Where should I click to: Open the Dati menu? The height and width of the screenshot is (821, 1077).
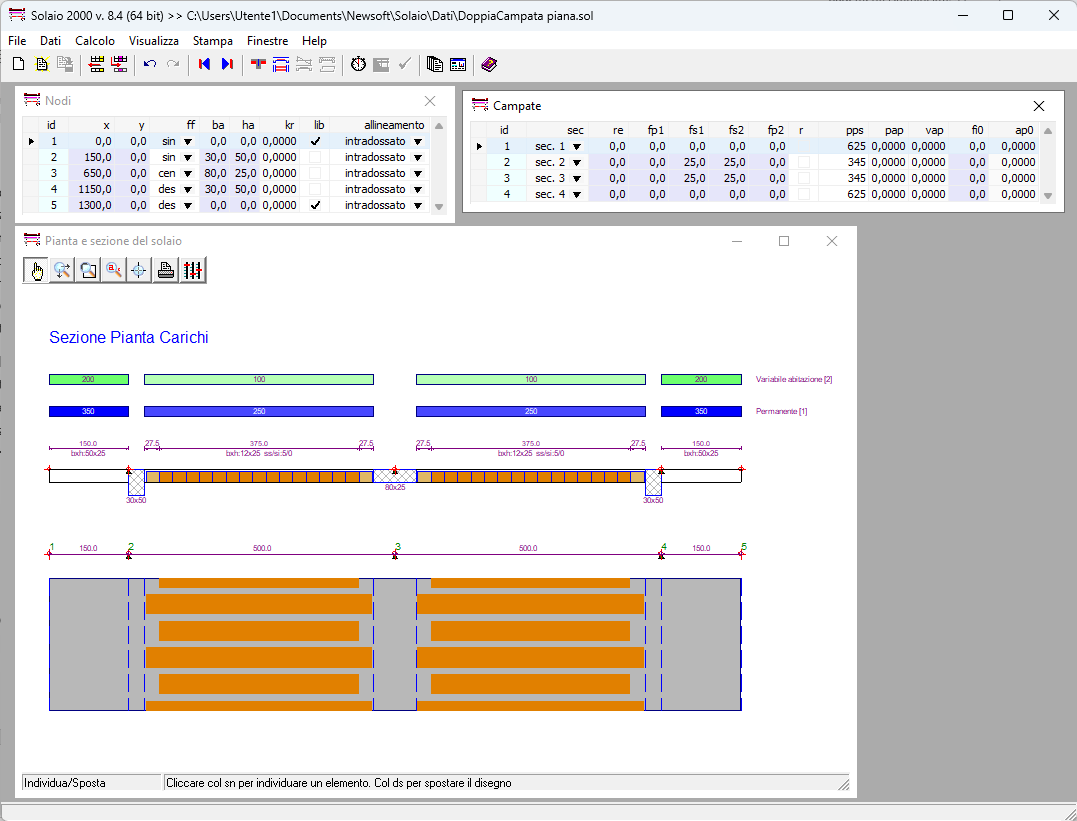(x=50, y=41)
